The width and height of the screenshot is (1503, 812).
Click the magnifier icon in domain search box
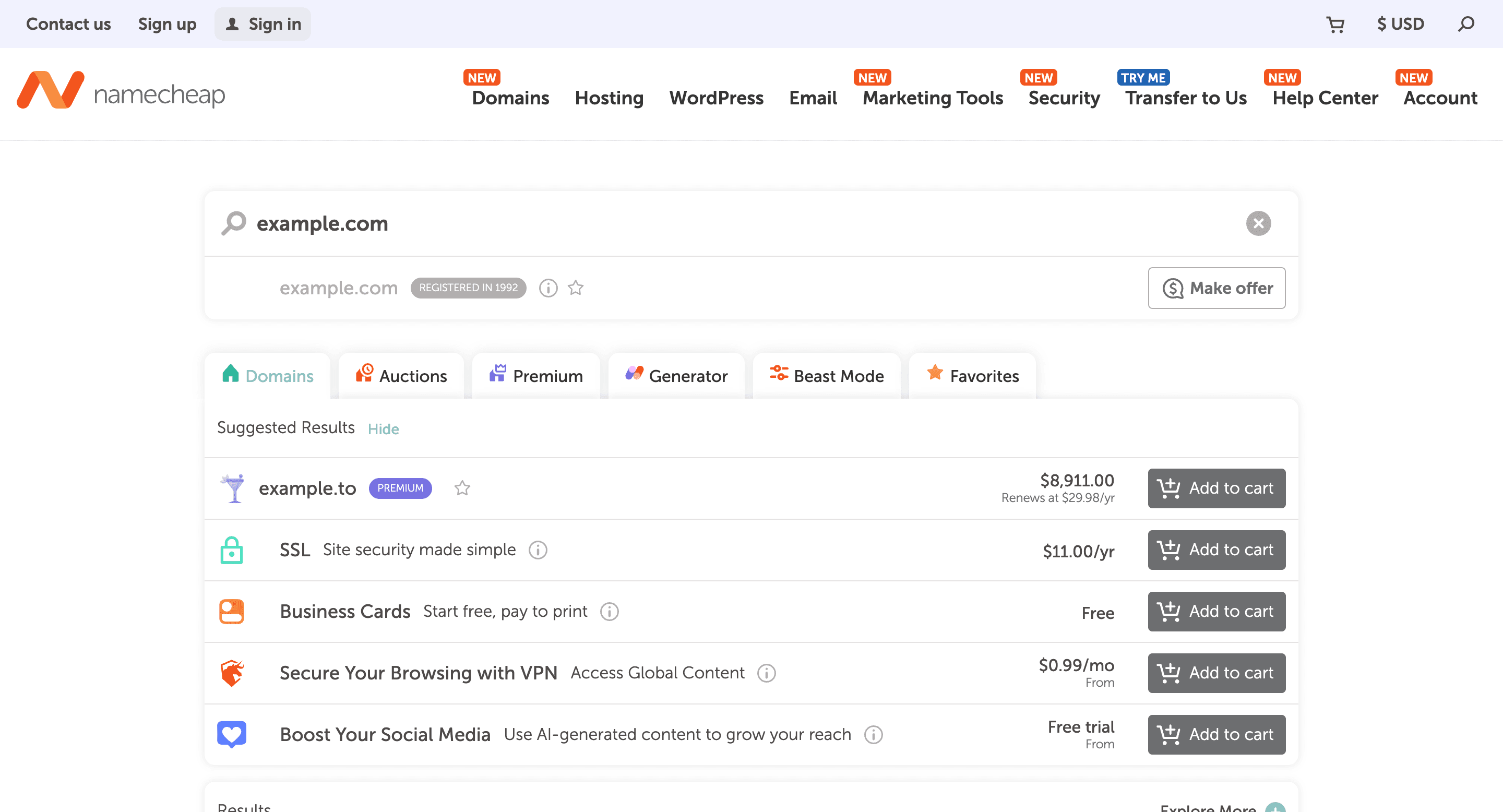pos(234,223)
